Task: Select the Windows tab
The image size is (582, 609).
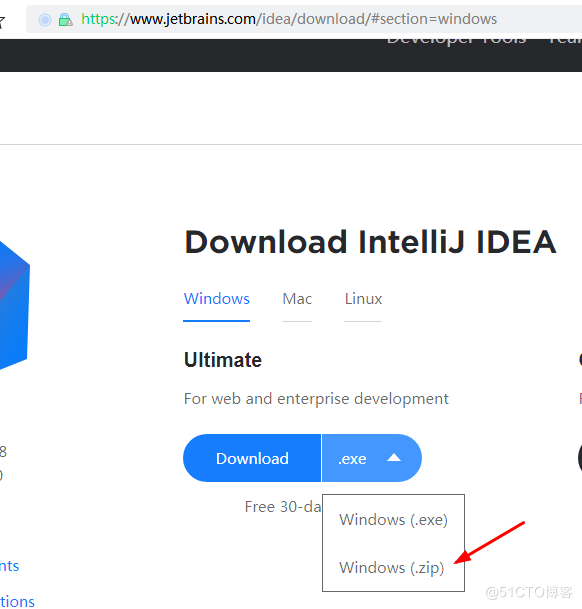Action: coord(216,299)
